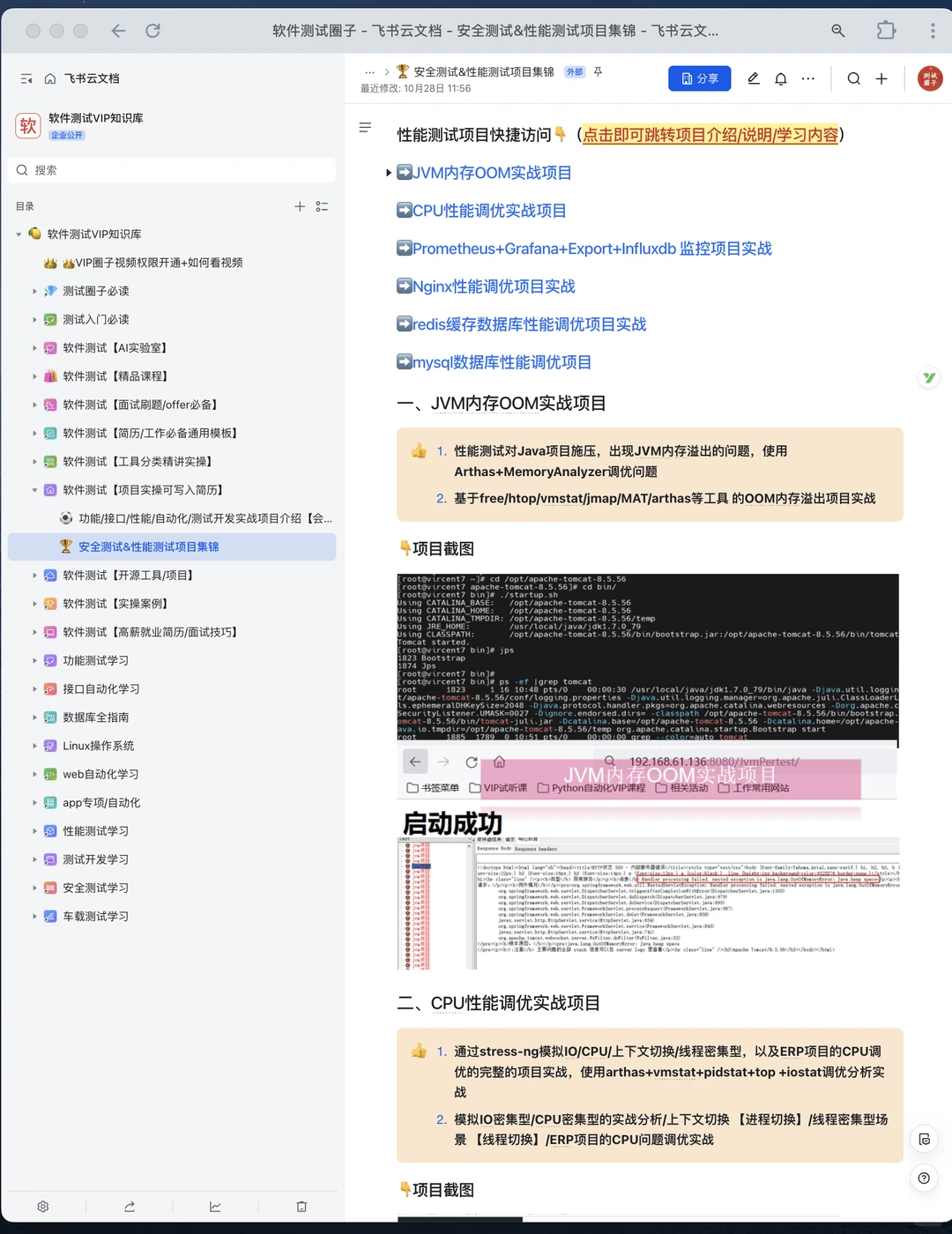Click the plus icon to create new content
952x1234 pixels.
click(881, 78)
